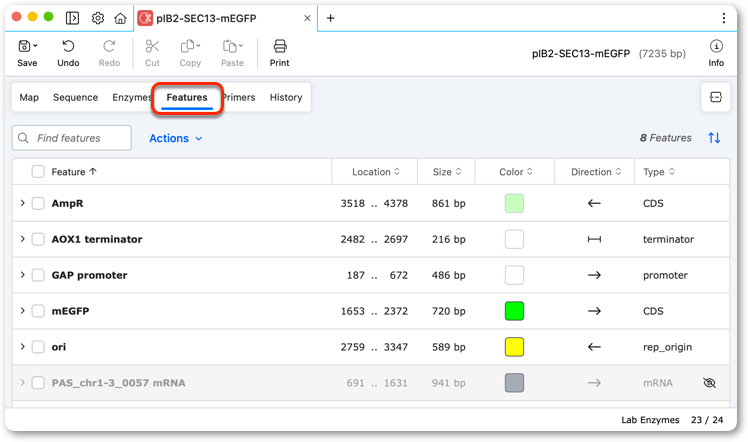Open the three-dot overflow menu
The image size is (748, 442).
pyautogui.click(x=724, y=18)
